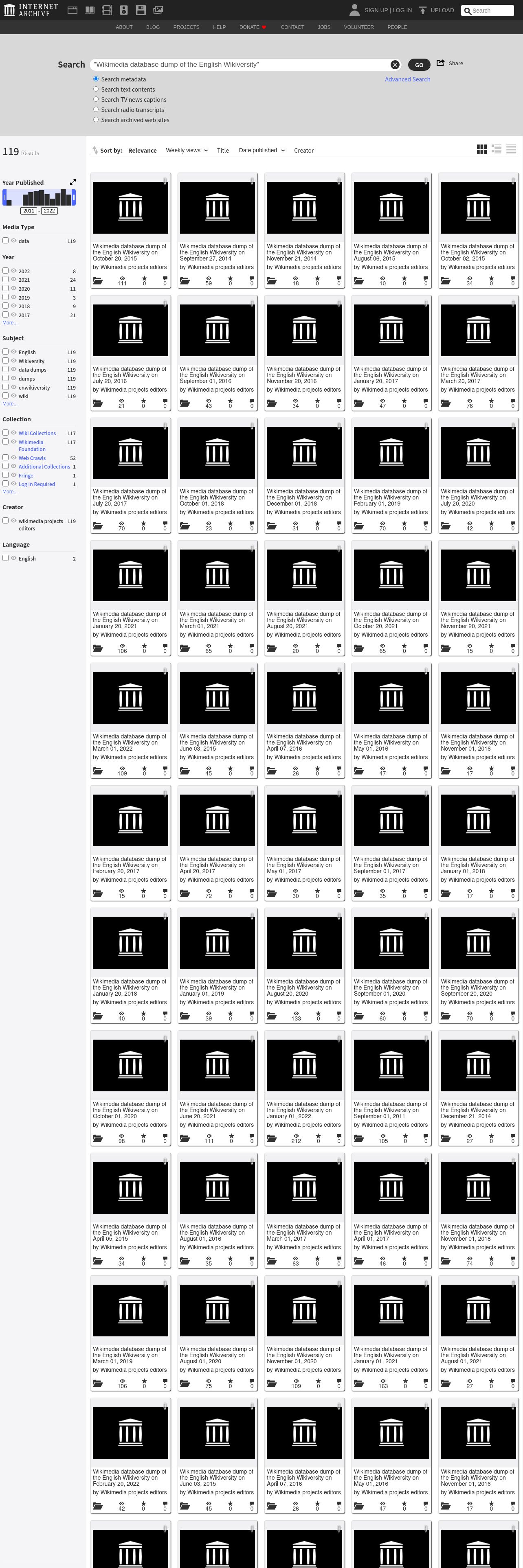Clear the search query with X icon
This screenshot has width=523, height=1568.
coord(395,65)
